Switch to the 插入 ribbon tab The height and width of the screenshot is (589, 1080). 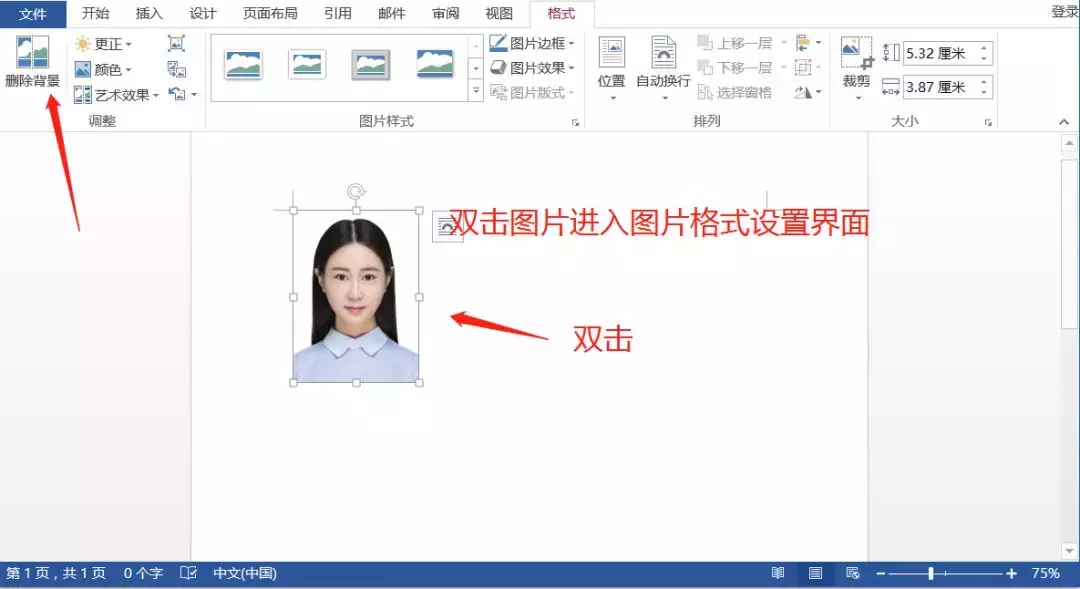[x=148, y=14]
